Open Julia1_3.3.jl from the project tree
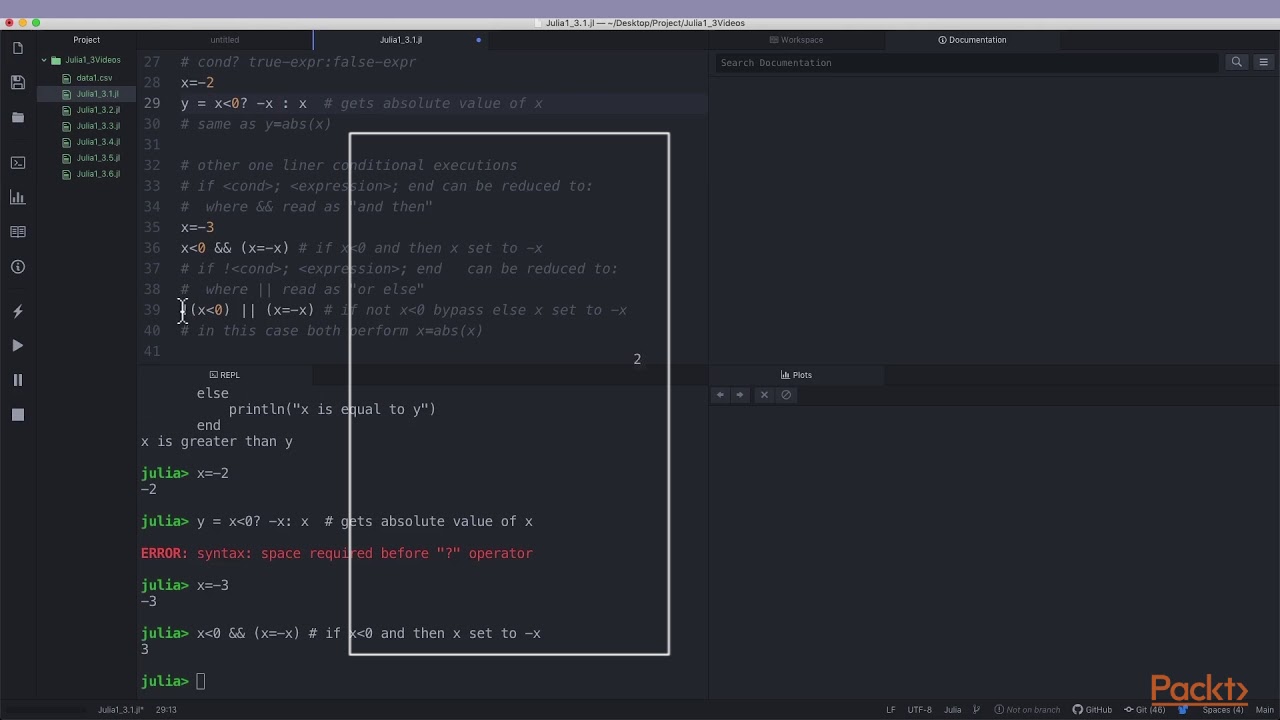 pyautogui.click(x=98, y=126)
